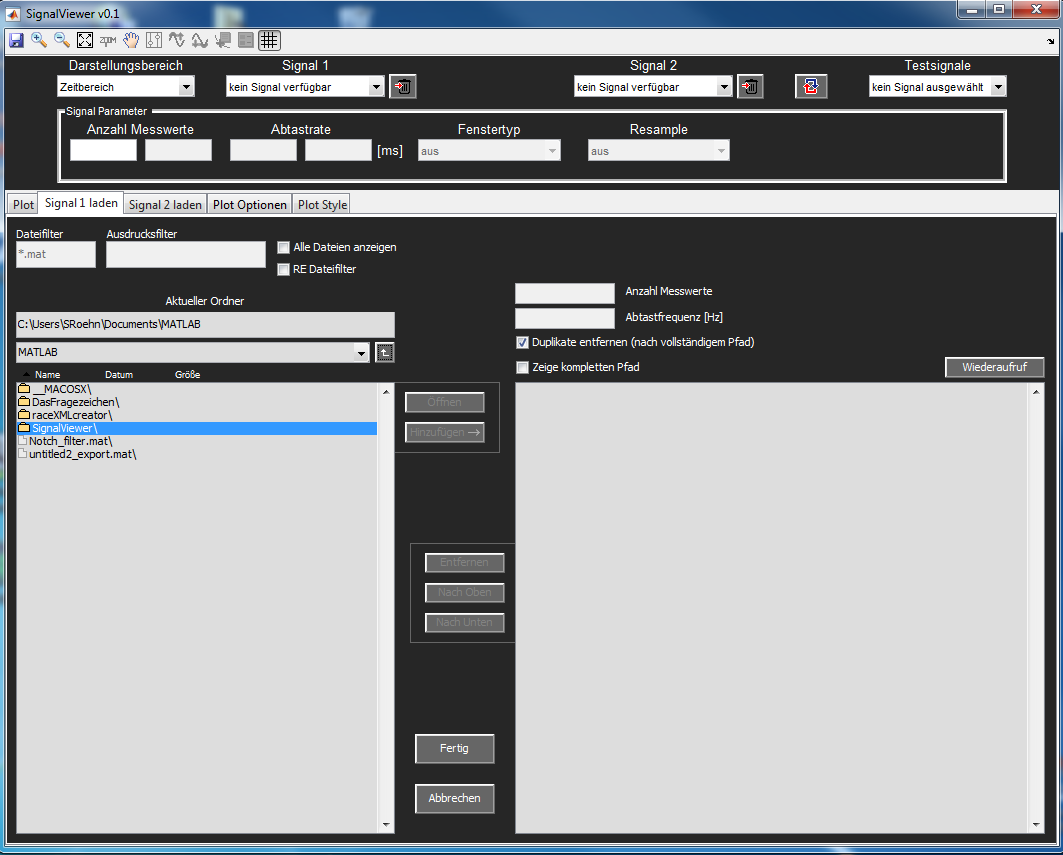This screenshot has width=1063, height=855.
Task: Enable 'Alle Dateien anzeigen' checkbox
Action: click(x=284, y=247)
